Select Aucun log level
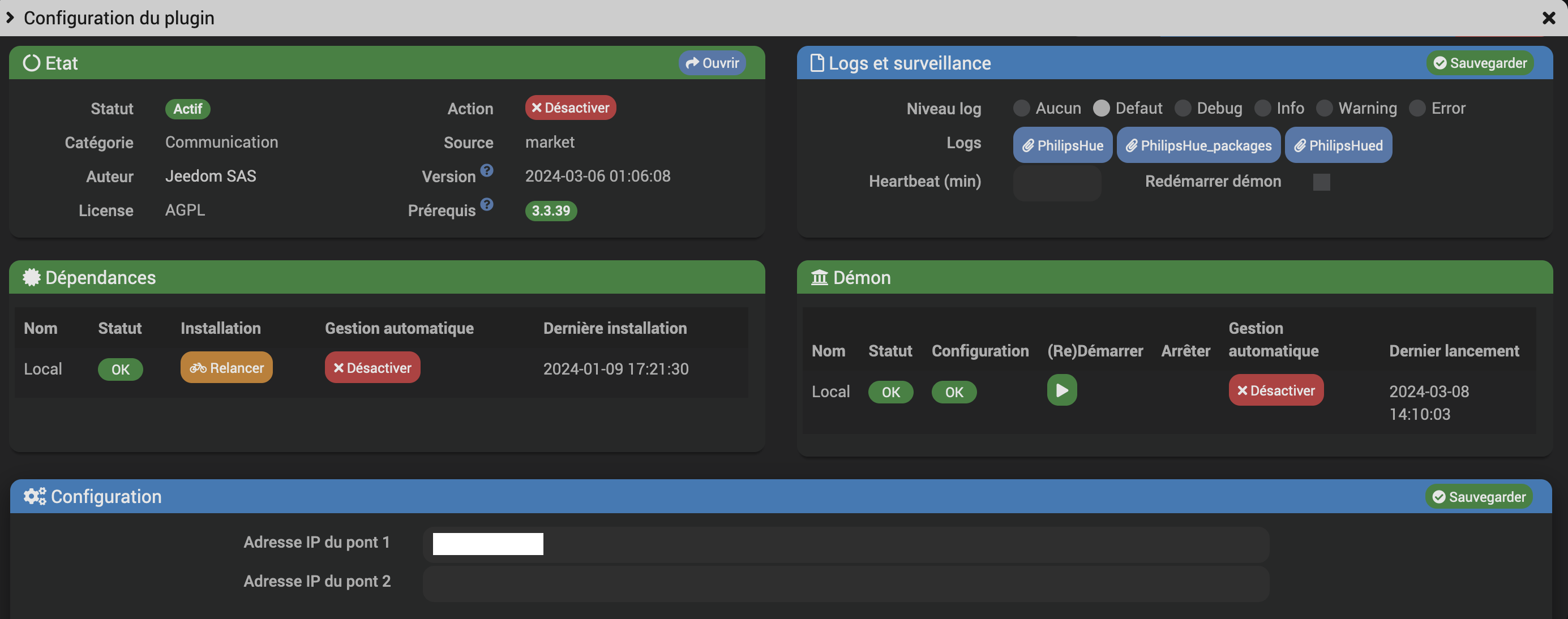The height and width of the screenshot is (619, 1568). click(1021, 108)
